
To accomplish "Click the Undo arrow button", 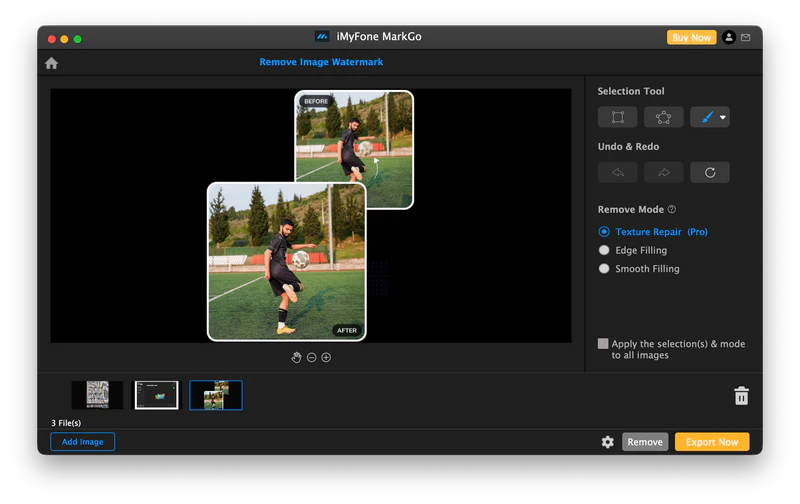I will coord(617,173).
